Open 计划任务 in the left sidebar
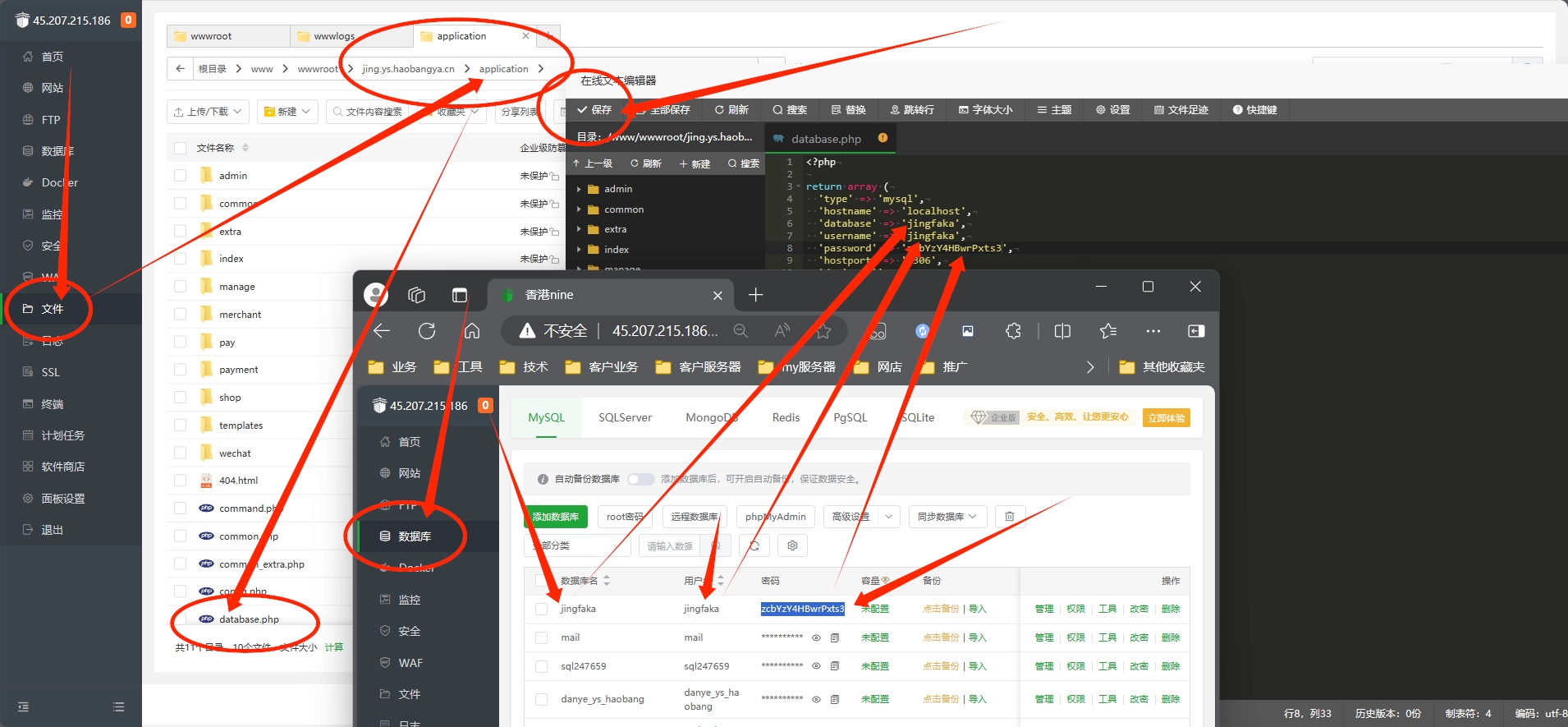 pyautogui.click(x=63, y=435)
